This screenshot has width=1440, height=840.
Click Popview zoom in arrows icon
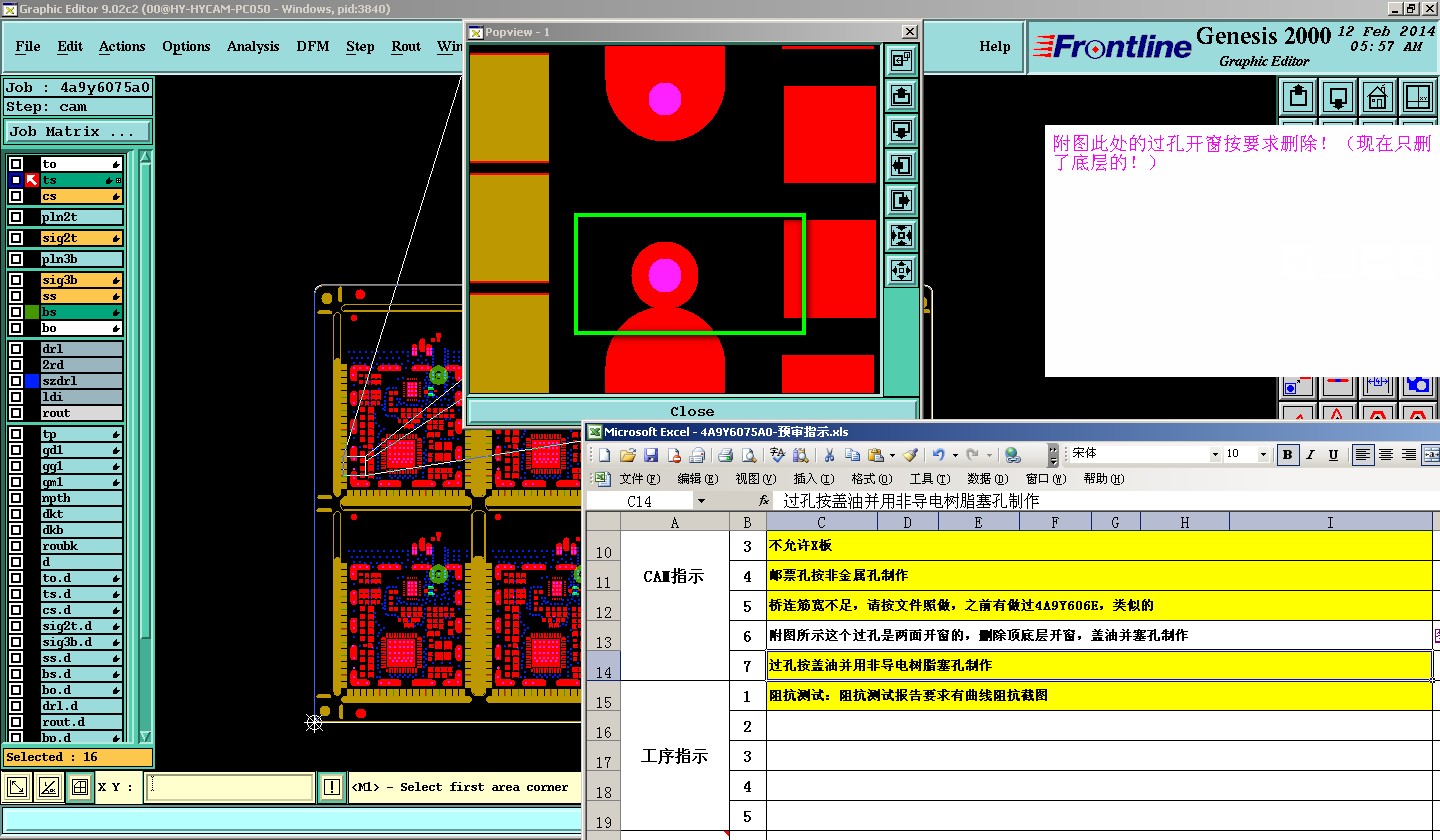click(901, 236)
